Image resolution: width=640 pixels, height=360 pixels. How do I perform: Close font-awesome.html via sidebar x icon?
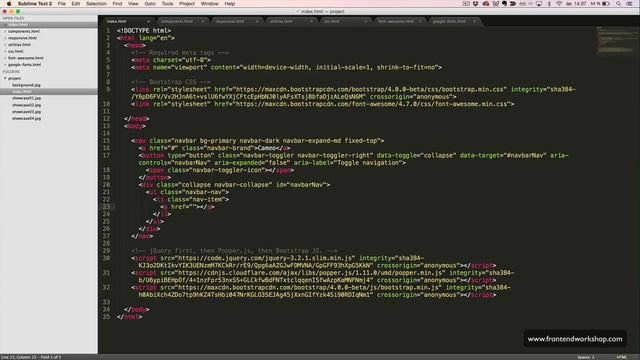5,58
